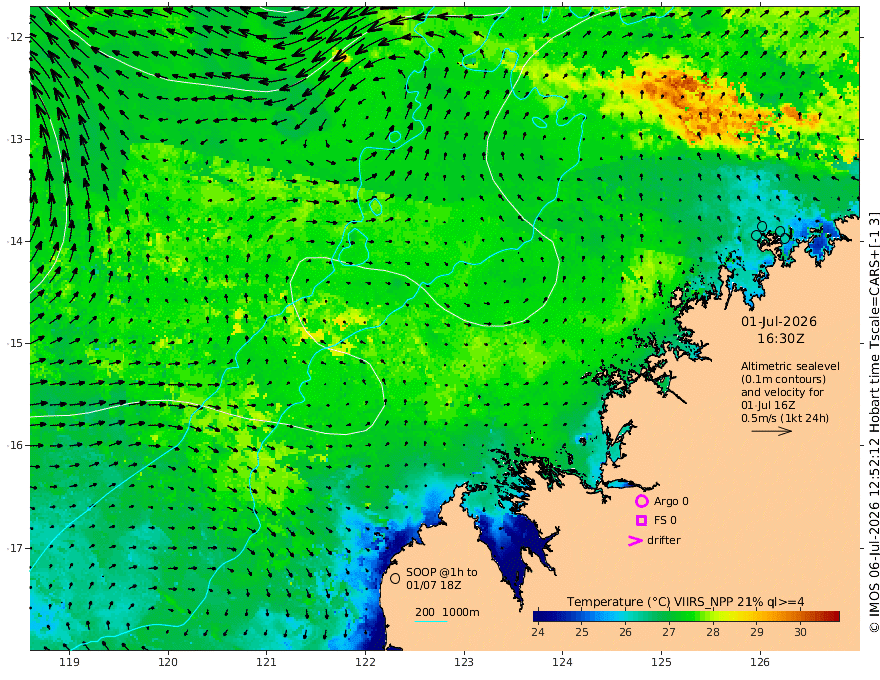The height and width of the screenshot is (680, 880).
Task: Click the 'Temperature (°C) VIIRS_NPP 21% ql>=4' title
Action: (x=685, y=602)
